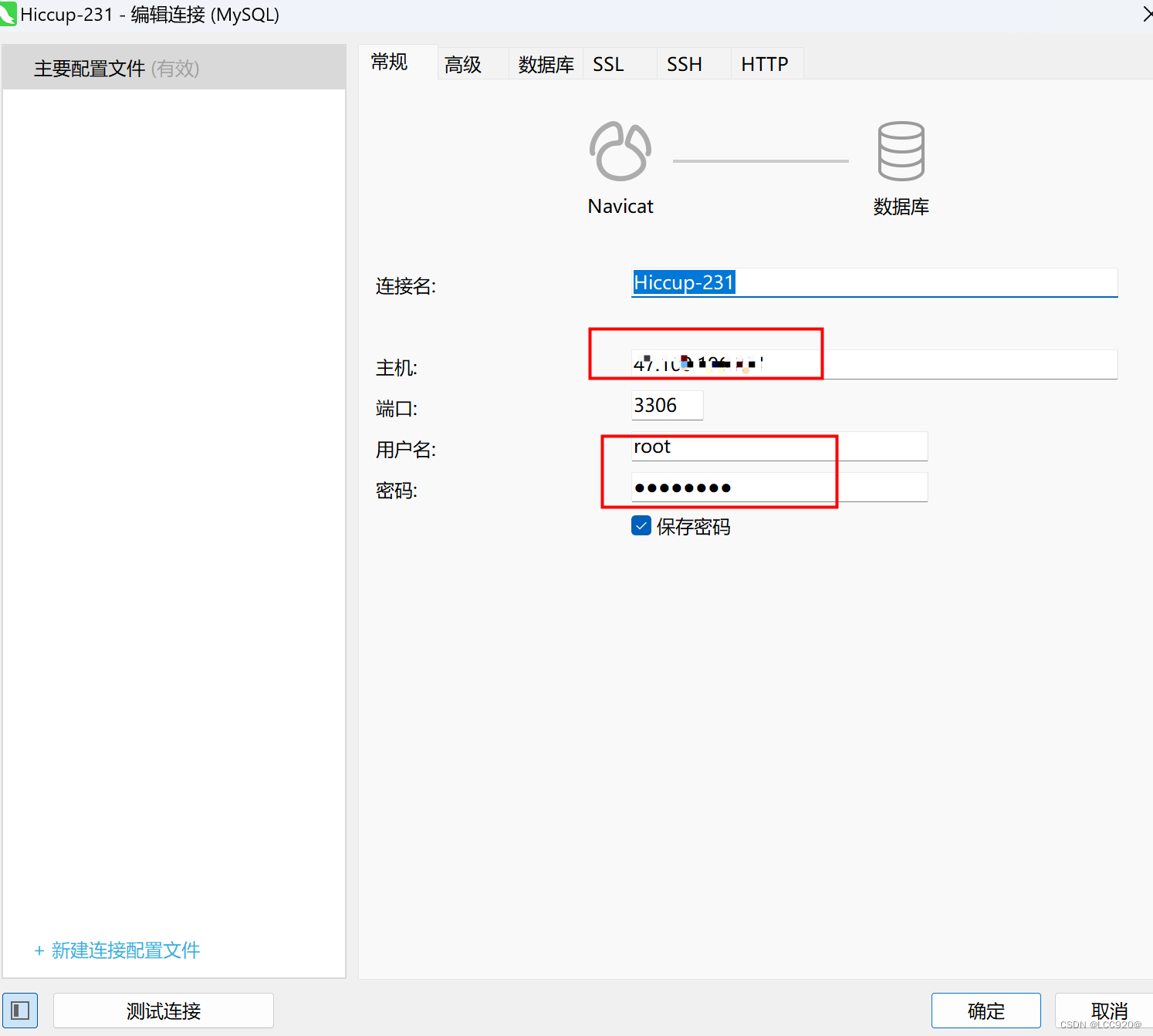
Task: Open the HTTP tab
Action: [x=765, y=64]
